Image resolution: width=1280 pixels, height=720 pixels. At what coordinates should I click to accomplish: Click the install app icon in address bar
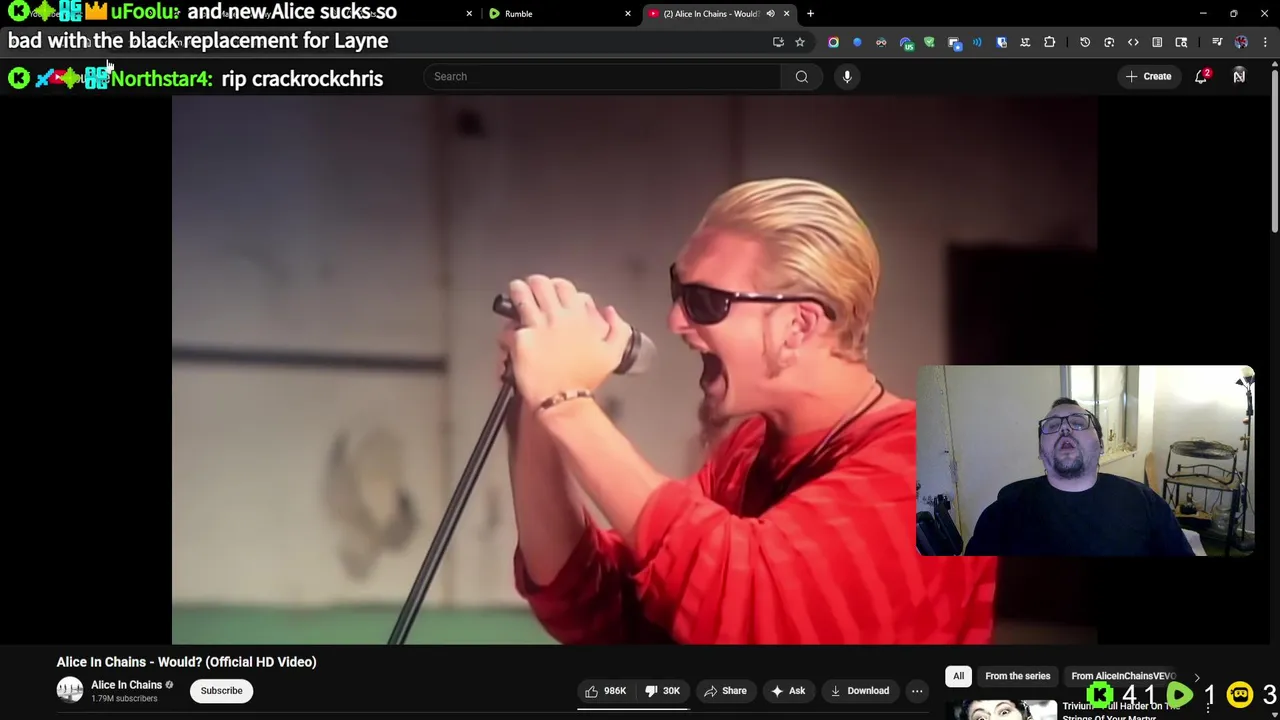777,42
